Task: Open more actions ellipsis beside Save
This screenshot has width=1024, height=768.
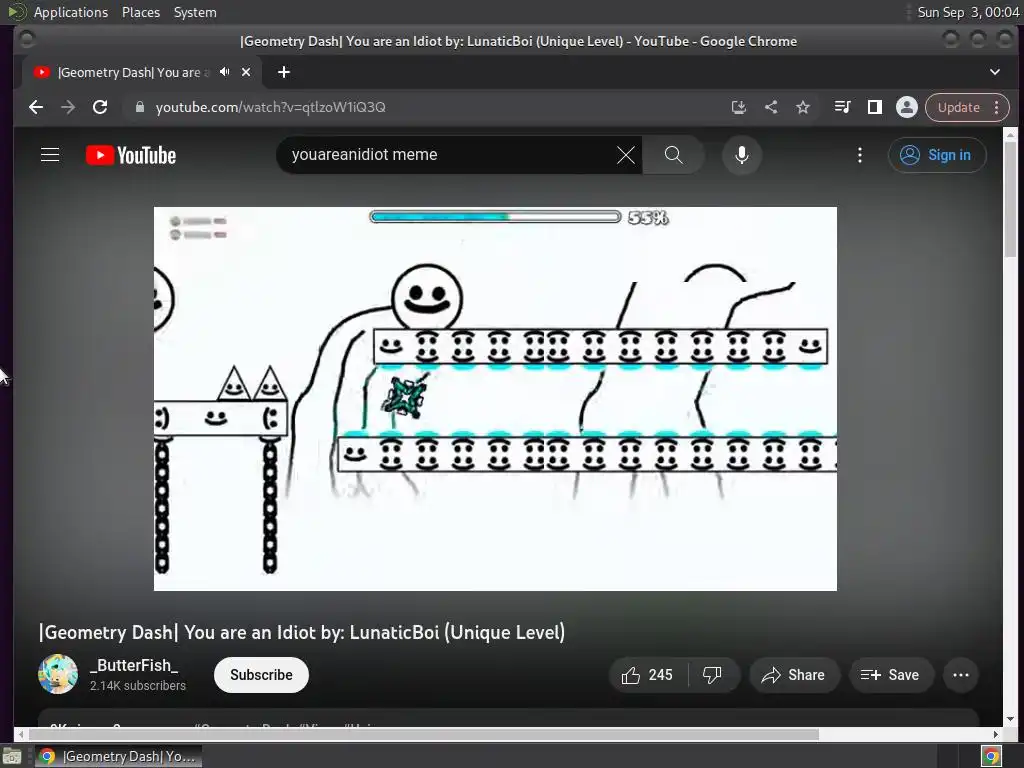Action: (961, 675)
